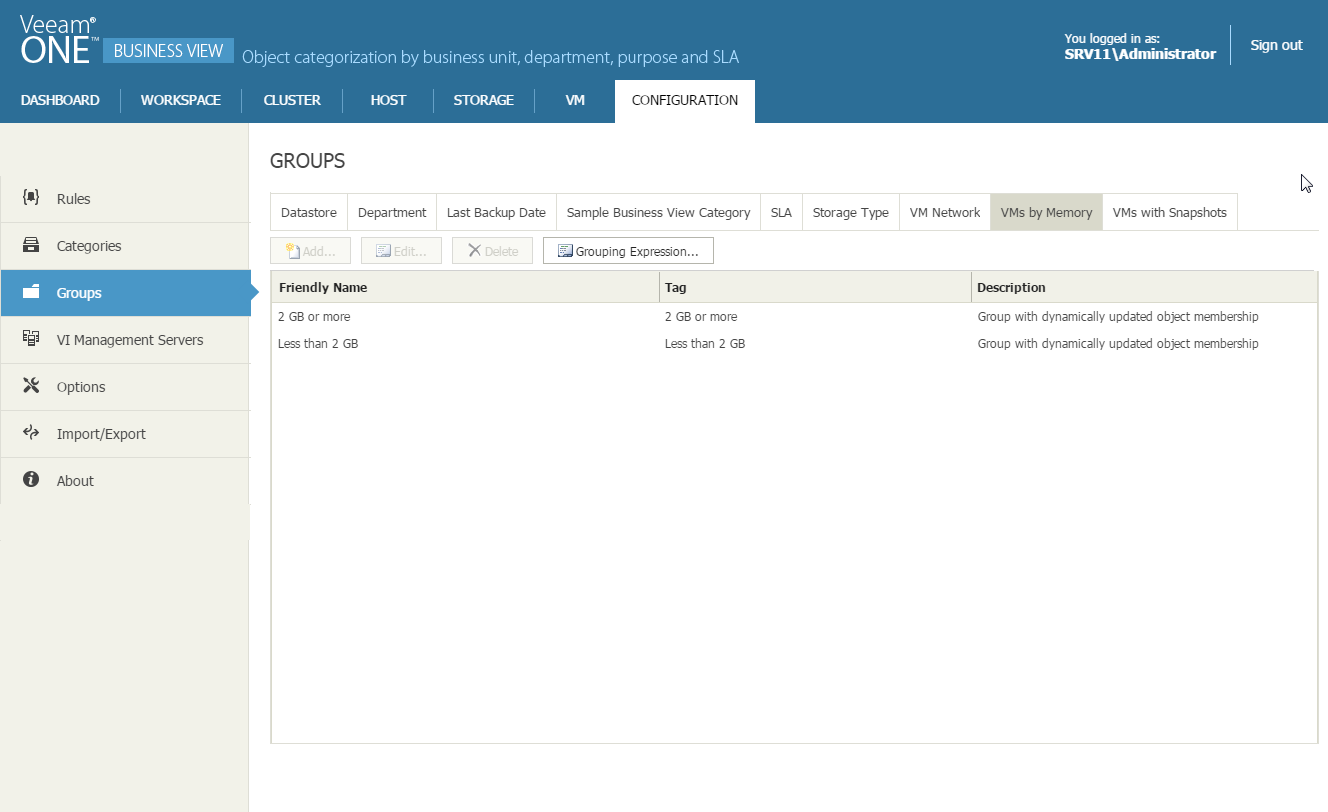Select the '2 GB or more' group row
This screenshot has width=1328, height=812.
314,317
